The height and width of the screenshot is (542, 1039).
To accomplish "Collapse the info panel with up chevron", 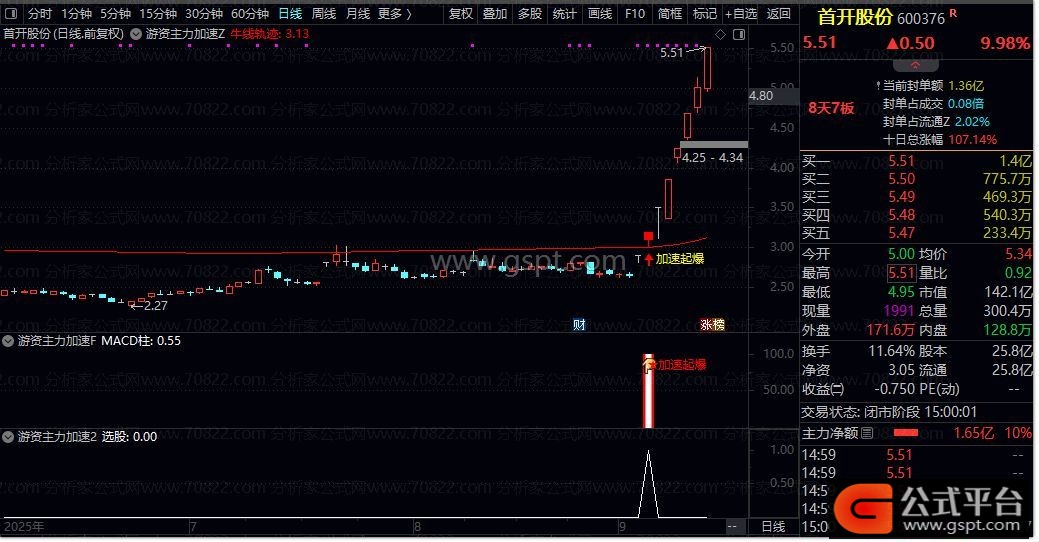I will point(915,66).
